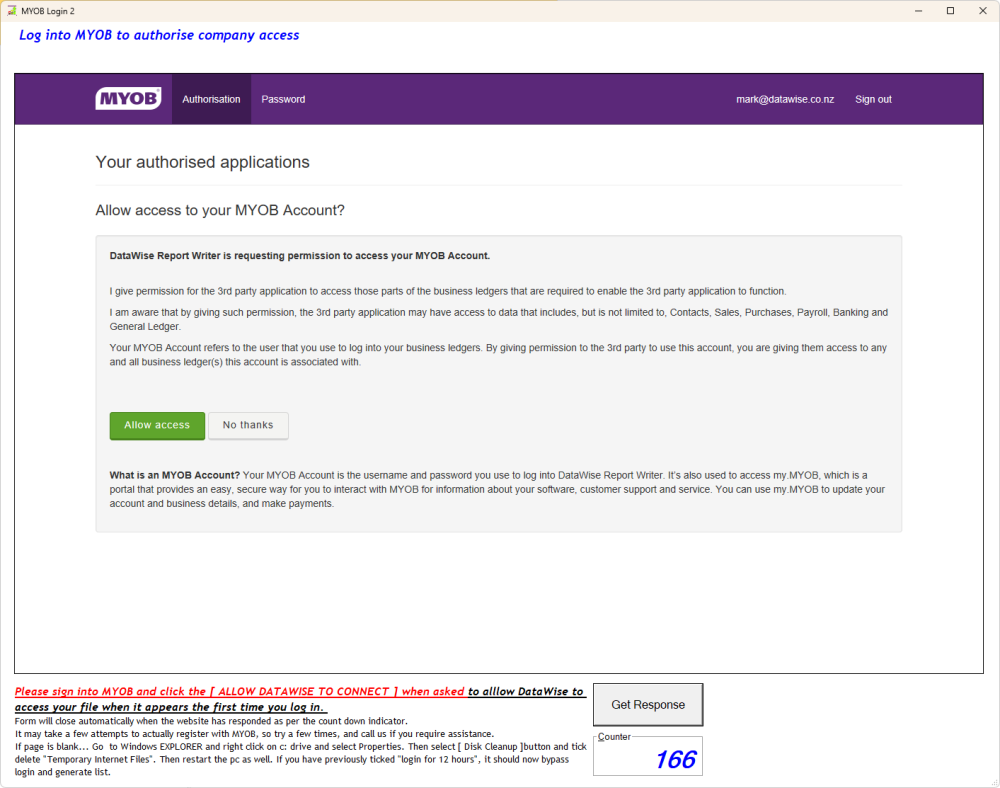The width and height of the screenshot is (1000, 788).
Task: Close the MYOB Login 2 window
Action: click(983, 11)
